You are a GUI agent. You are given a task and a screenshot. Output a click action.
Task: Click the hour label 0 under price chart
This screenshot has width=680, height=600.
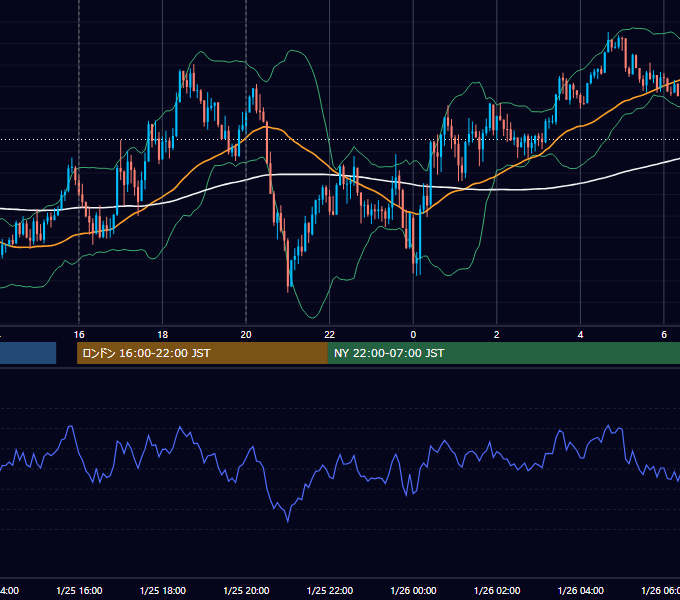[x=413, y=335]
